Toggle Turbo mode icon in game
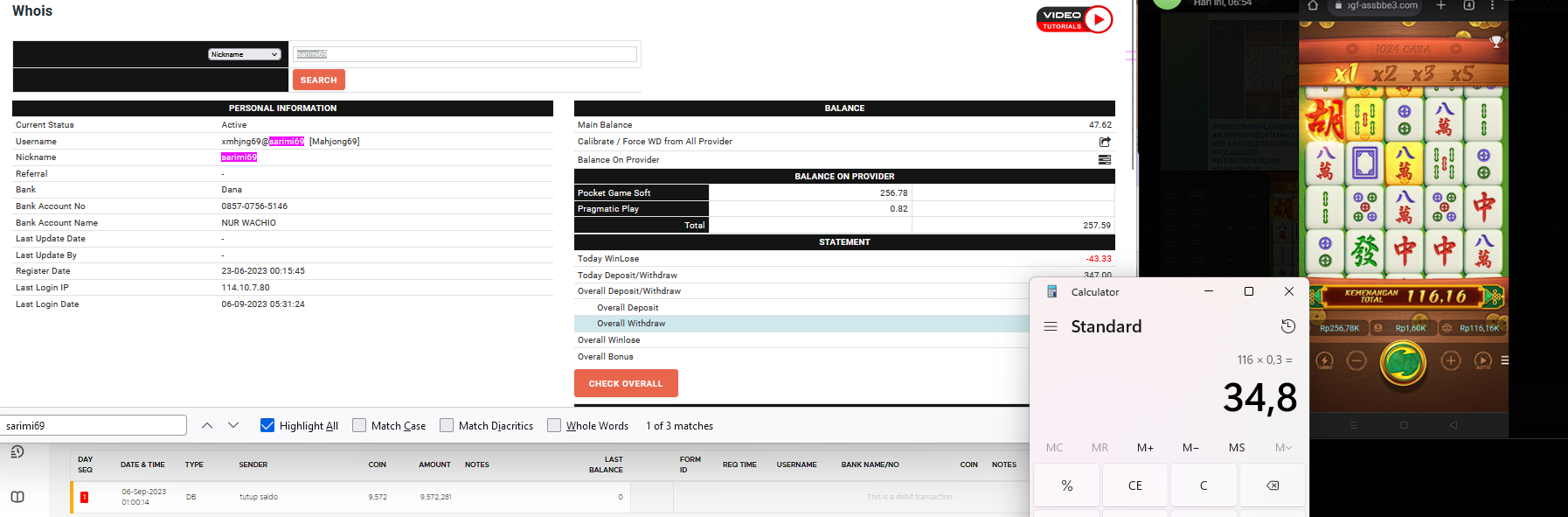The image size is (1568, 517). [x=1324, y=360]
